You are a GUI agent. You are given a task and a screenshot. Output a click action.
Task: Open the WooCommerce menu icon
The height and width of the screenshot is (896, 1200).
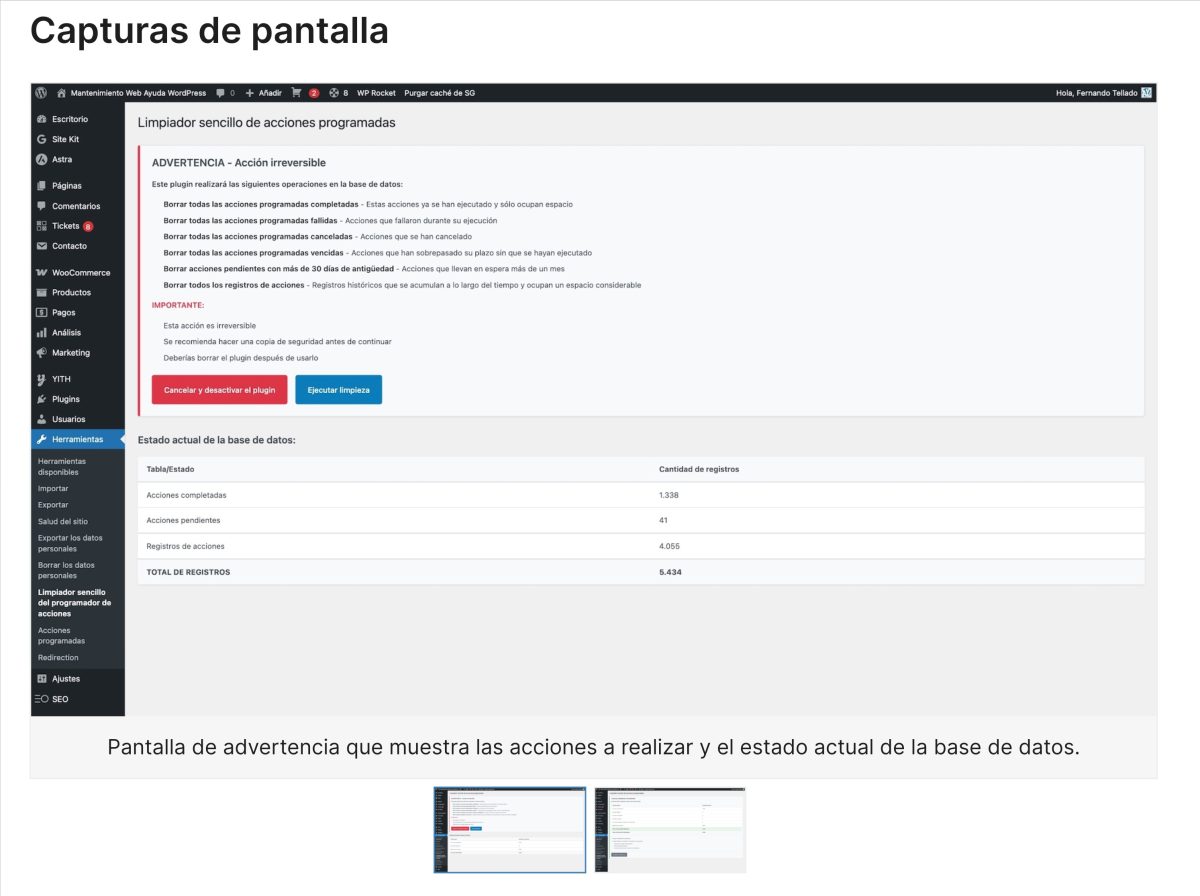click(x=39, y=272)
